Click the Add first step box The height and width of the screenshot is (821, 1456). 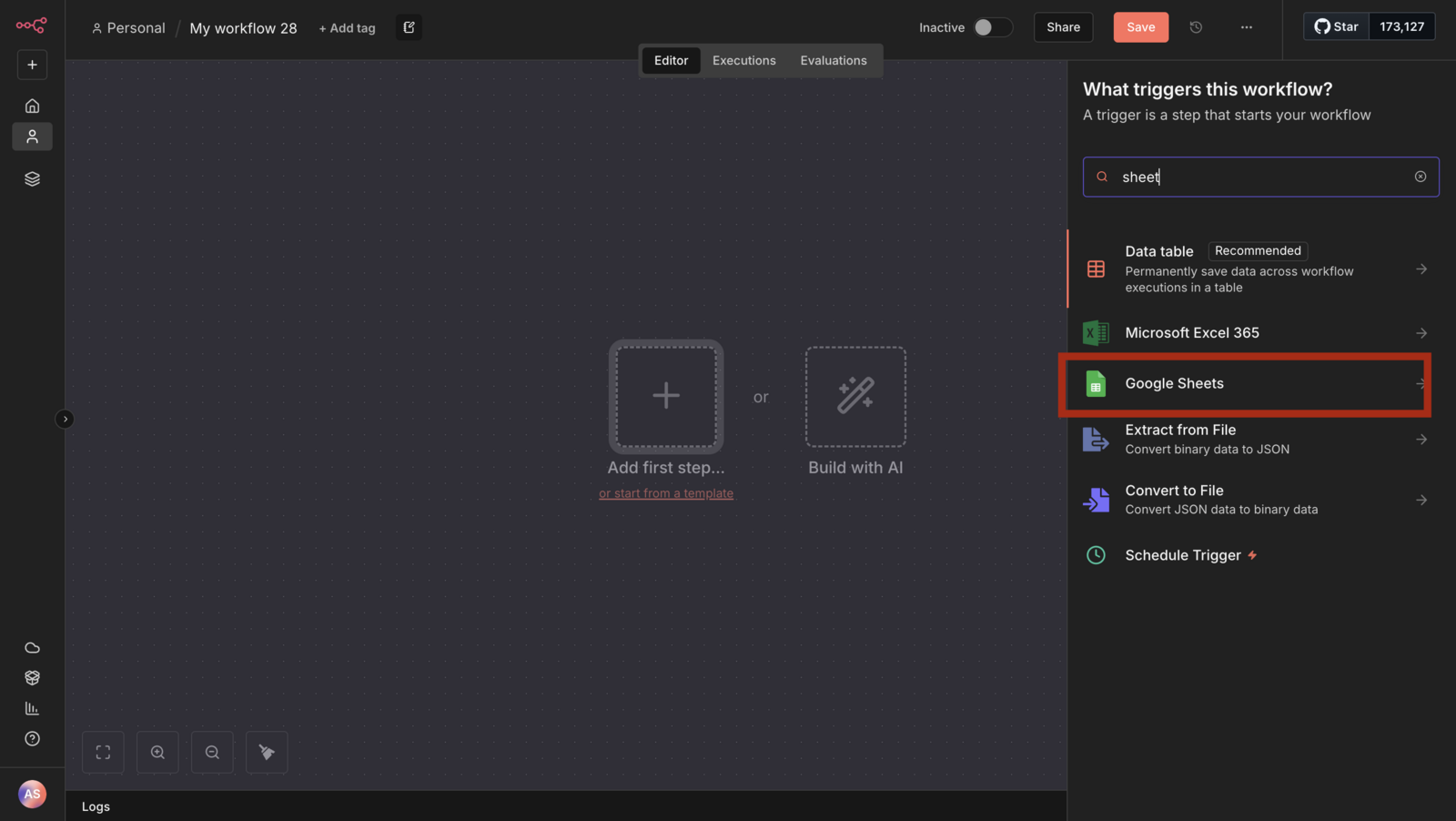pyautogui.click(x=666, y=396)
